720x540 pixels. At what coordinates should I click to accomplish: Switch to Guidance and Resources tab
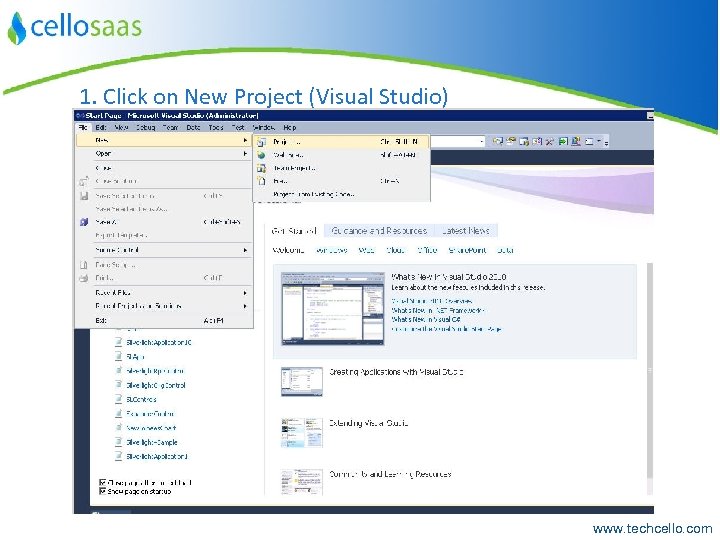pyautogui.click(x=379, y=231)
